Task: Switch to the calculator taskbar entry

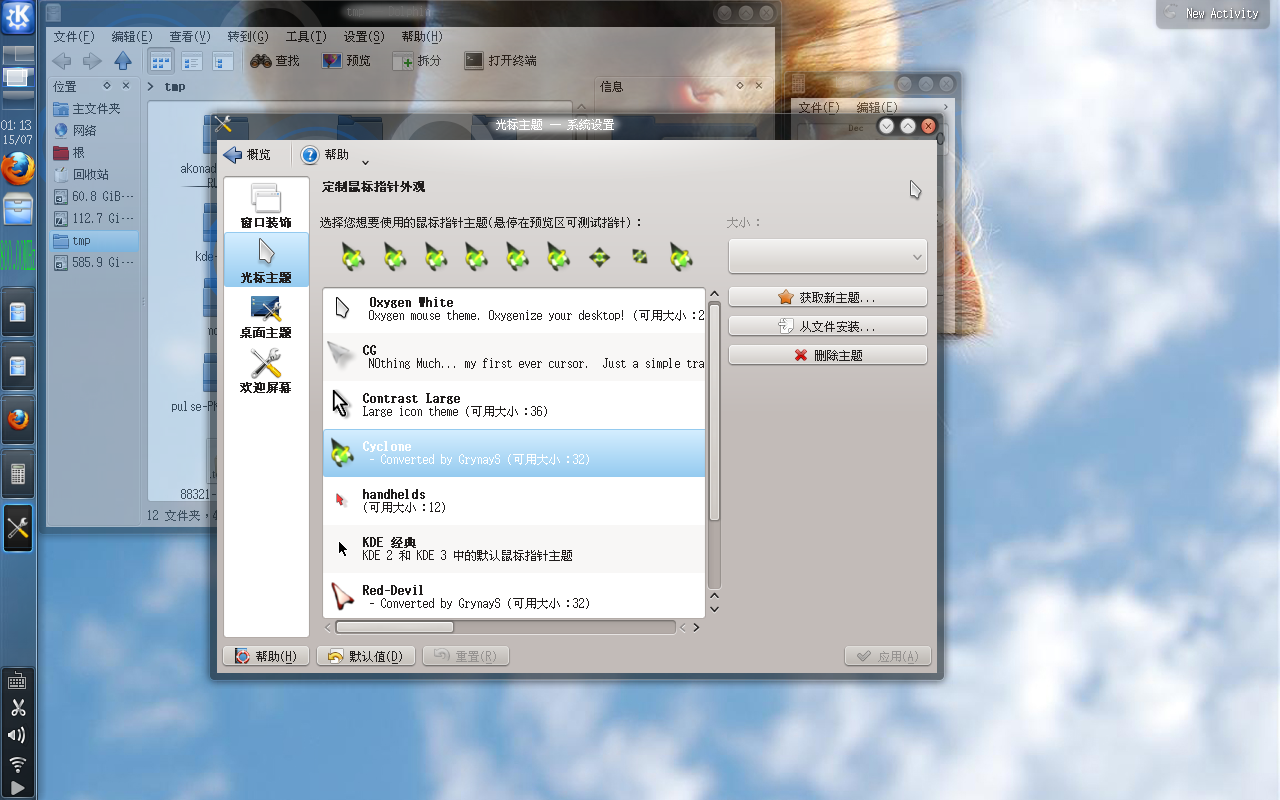Action: 18,474
